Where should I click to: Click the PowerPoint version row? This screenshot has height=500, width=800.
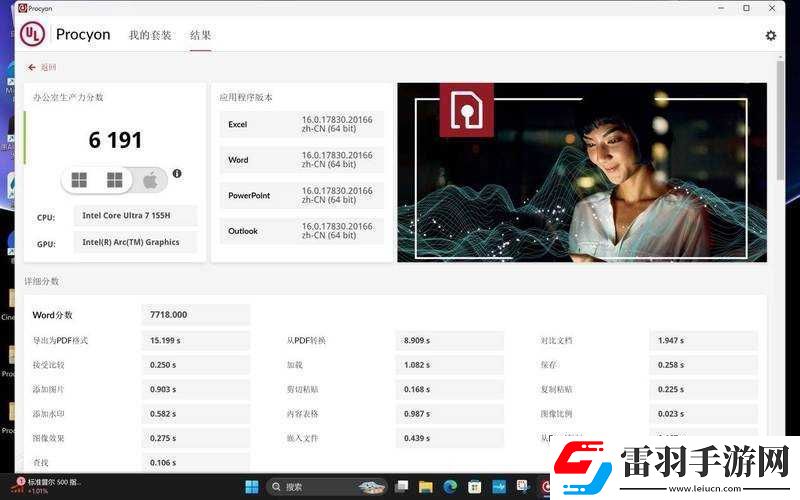coord(302,195)
